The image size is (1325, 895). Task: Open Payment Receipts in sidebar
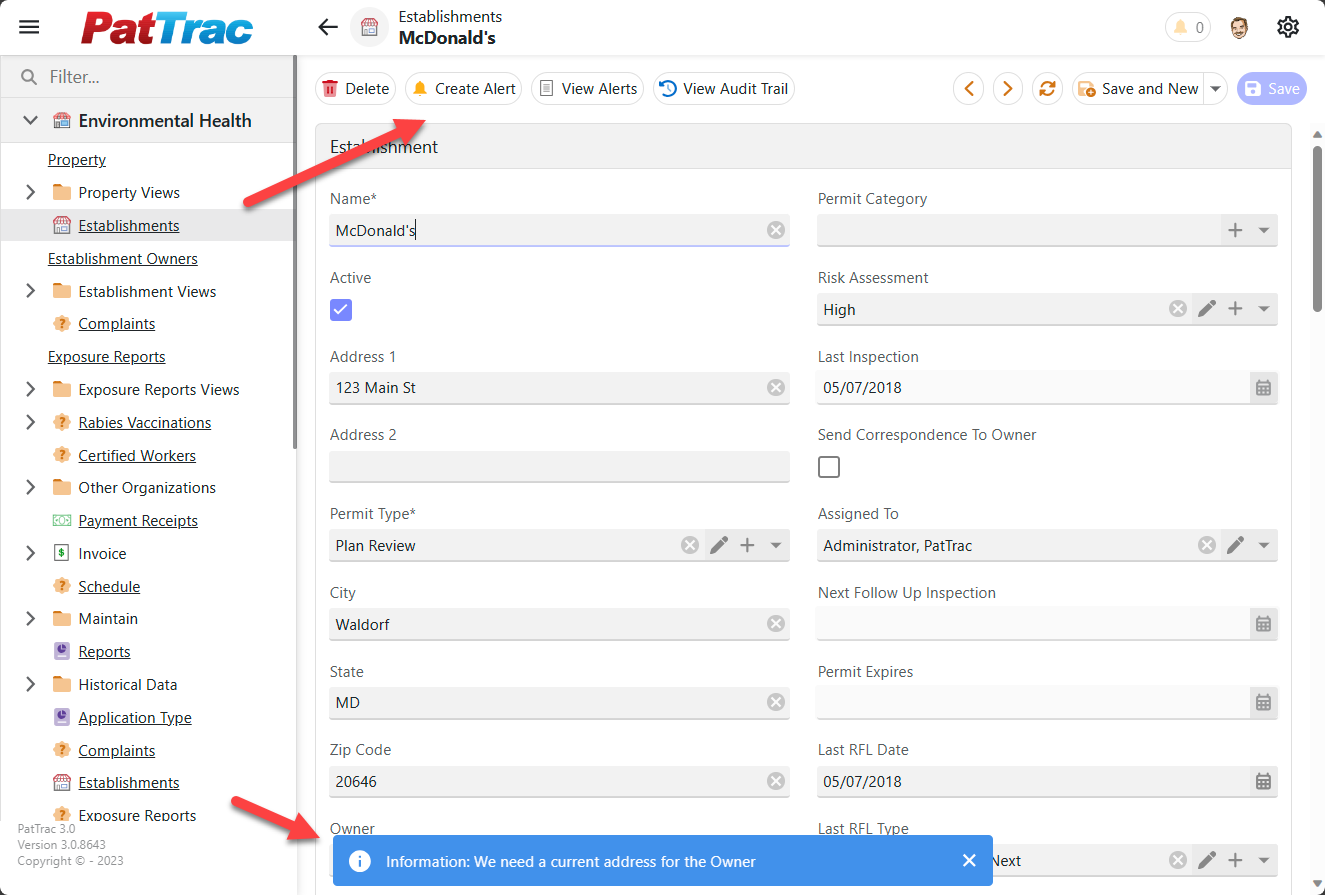click(138, 520)
